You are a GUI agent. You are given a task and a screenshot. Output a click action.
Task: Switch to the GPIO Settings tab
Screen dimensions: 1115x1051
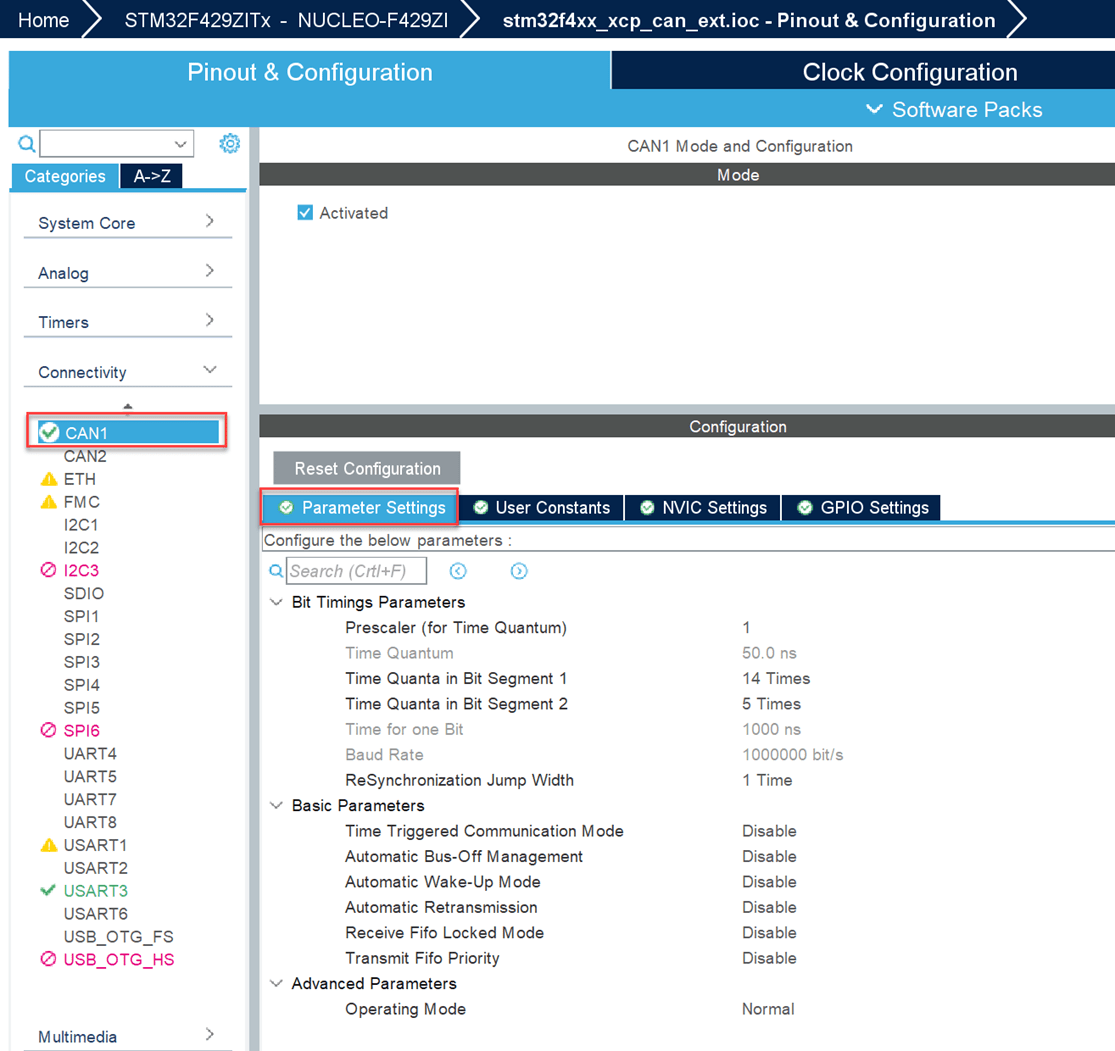tap(862, 508)
